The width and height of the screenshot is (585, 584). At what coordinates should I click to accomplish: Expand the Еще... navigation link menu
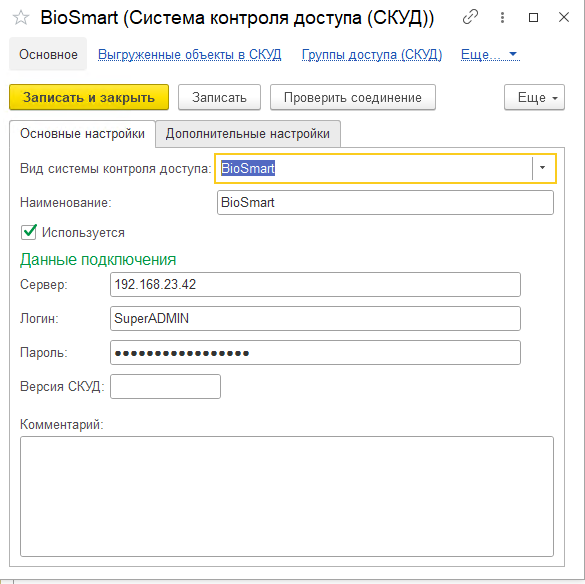pyautogui.click(x=490, y=54)
